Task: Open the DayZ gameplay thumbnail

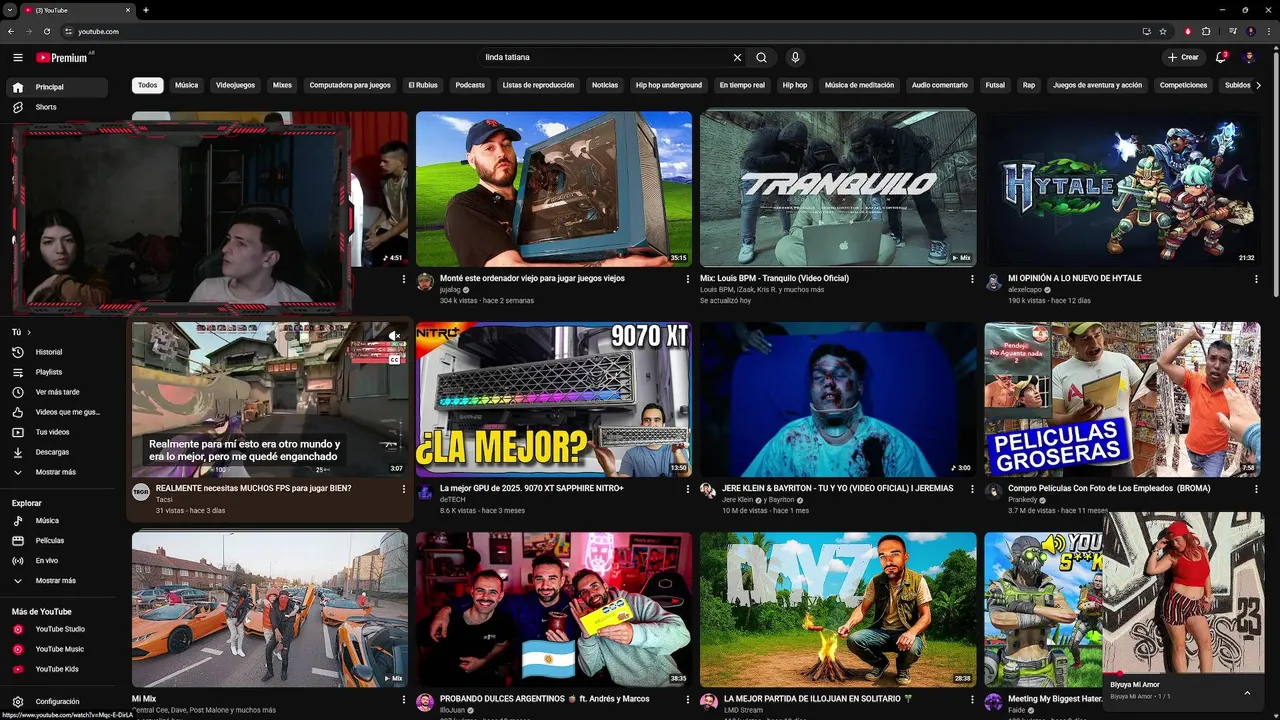Action: tap(838, 609)
